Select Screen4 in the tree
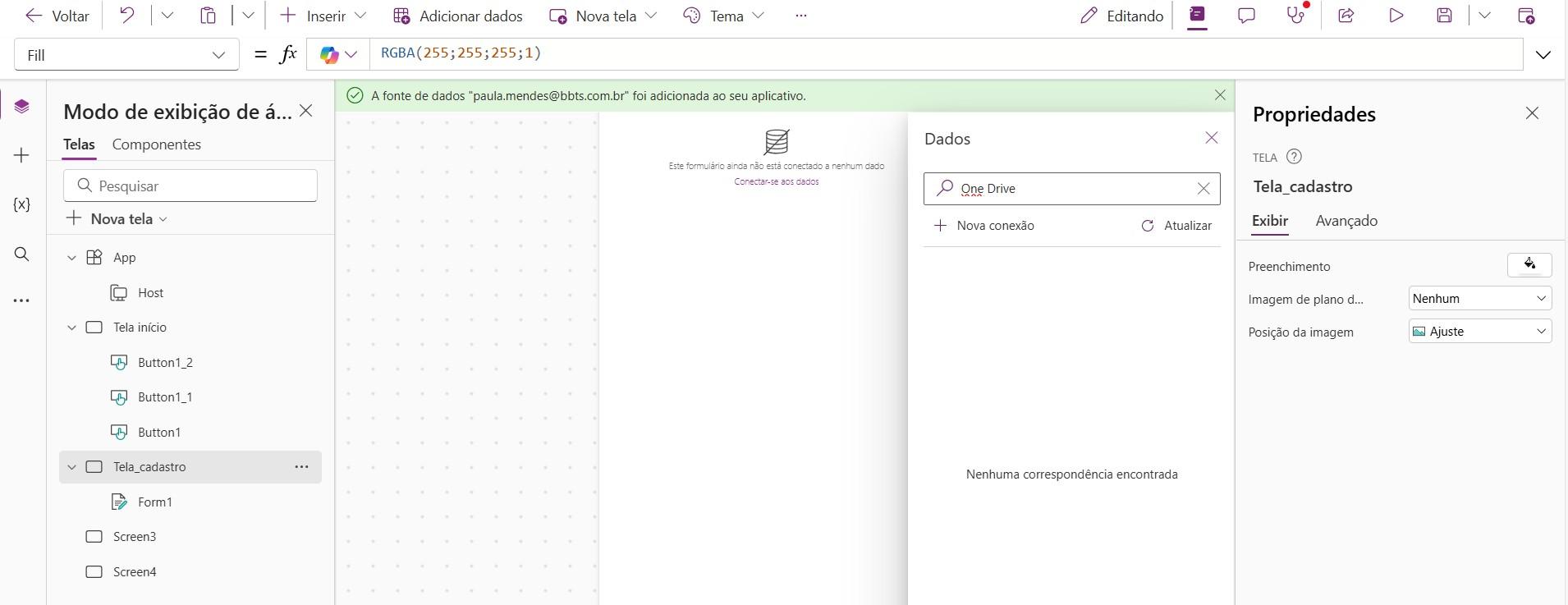Viewport: 1568px width, 605px height. [x=135, y=572]
